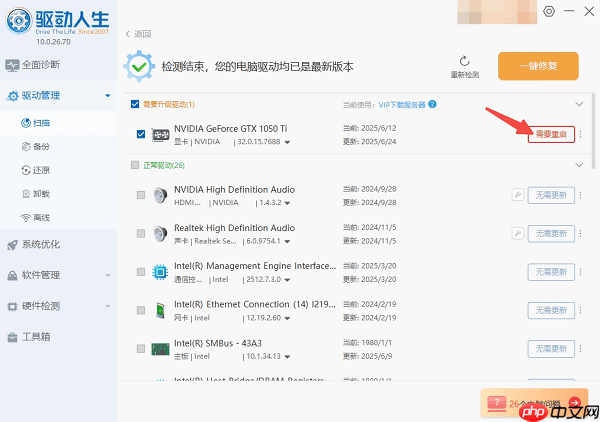Click the 重新检测 rescan icon
Viewport: 600px width, 422px height.
point(465,61)
